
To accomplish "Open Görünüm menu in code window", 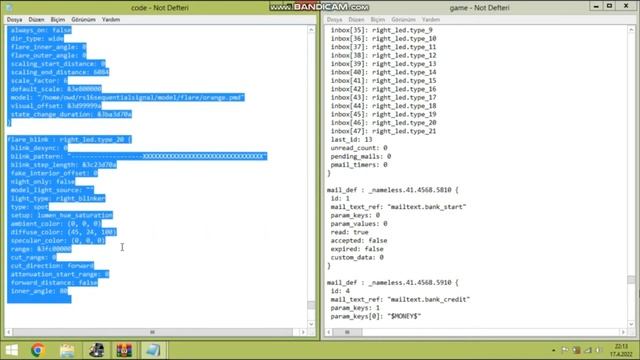I will [83, 20].
